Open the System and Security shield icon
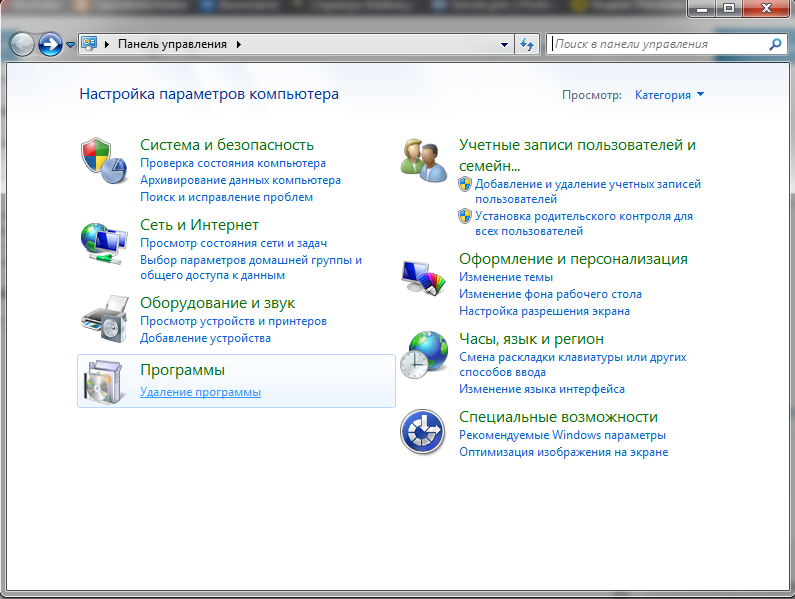 coord(104,160)
